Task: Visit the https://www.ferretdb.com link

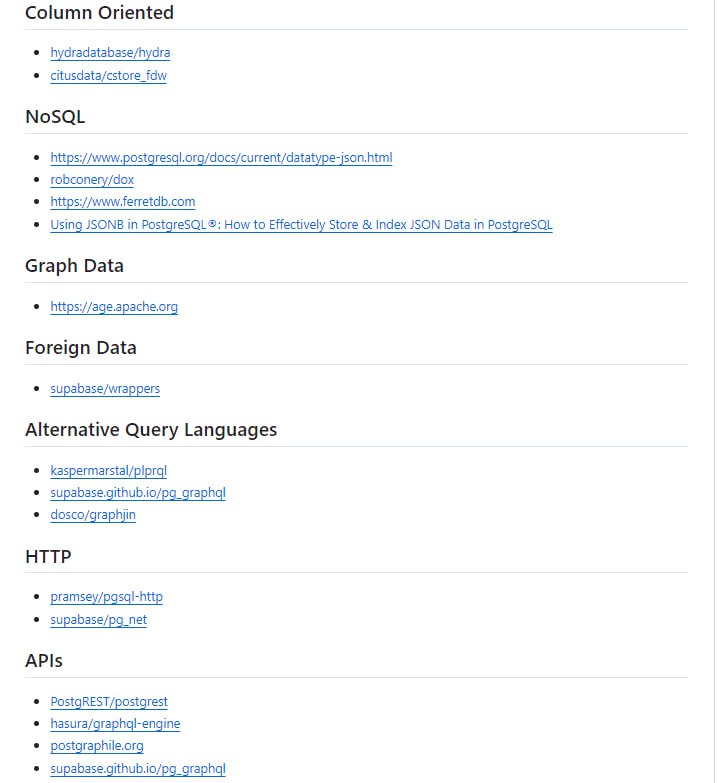Action: coord(122,201)
